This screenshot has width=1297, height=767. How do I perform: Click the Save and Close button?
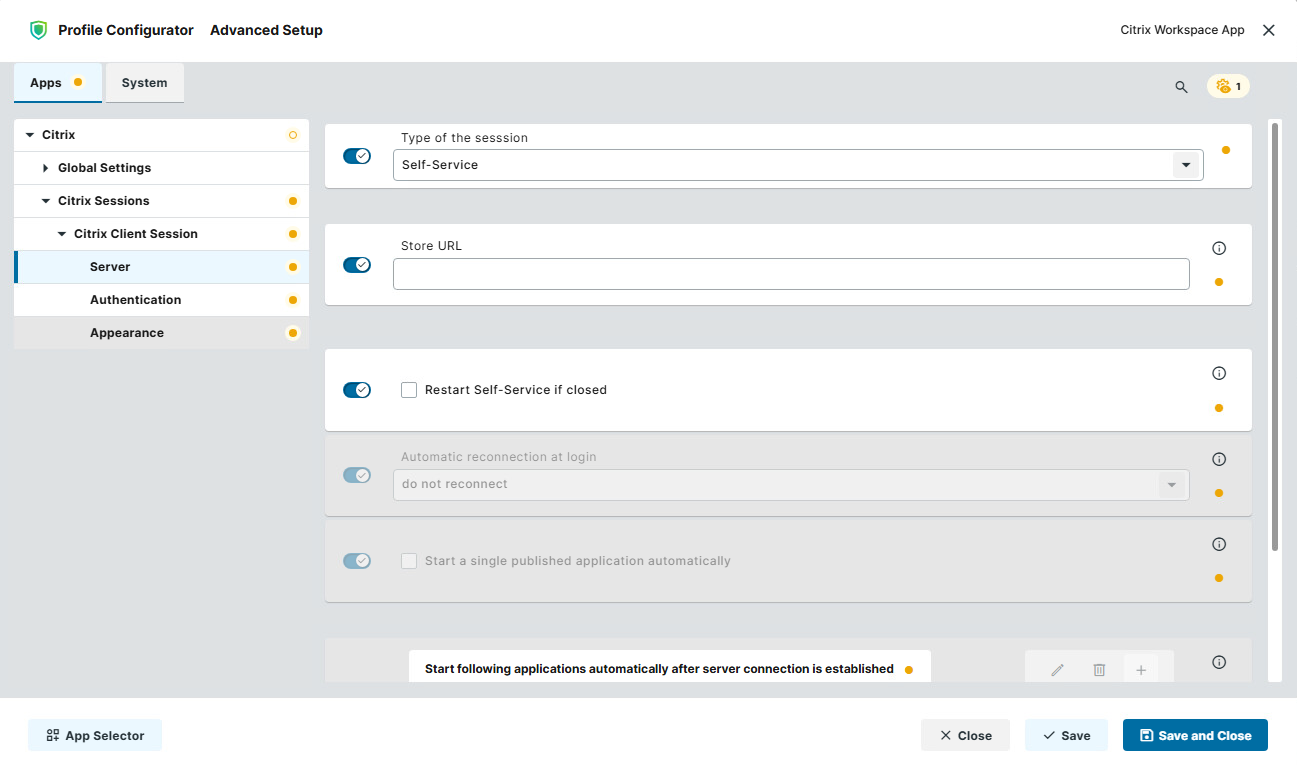click(x=1195, y=735)
